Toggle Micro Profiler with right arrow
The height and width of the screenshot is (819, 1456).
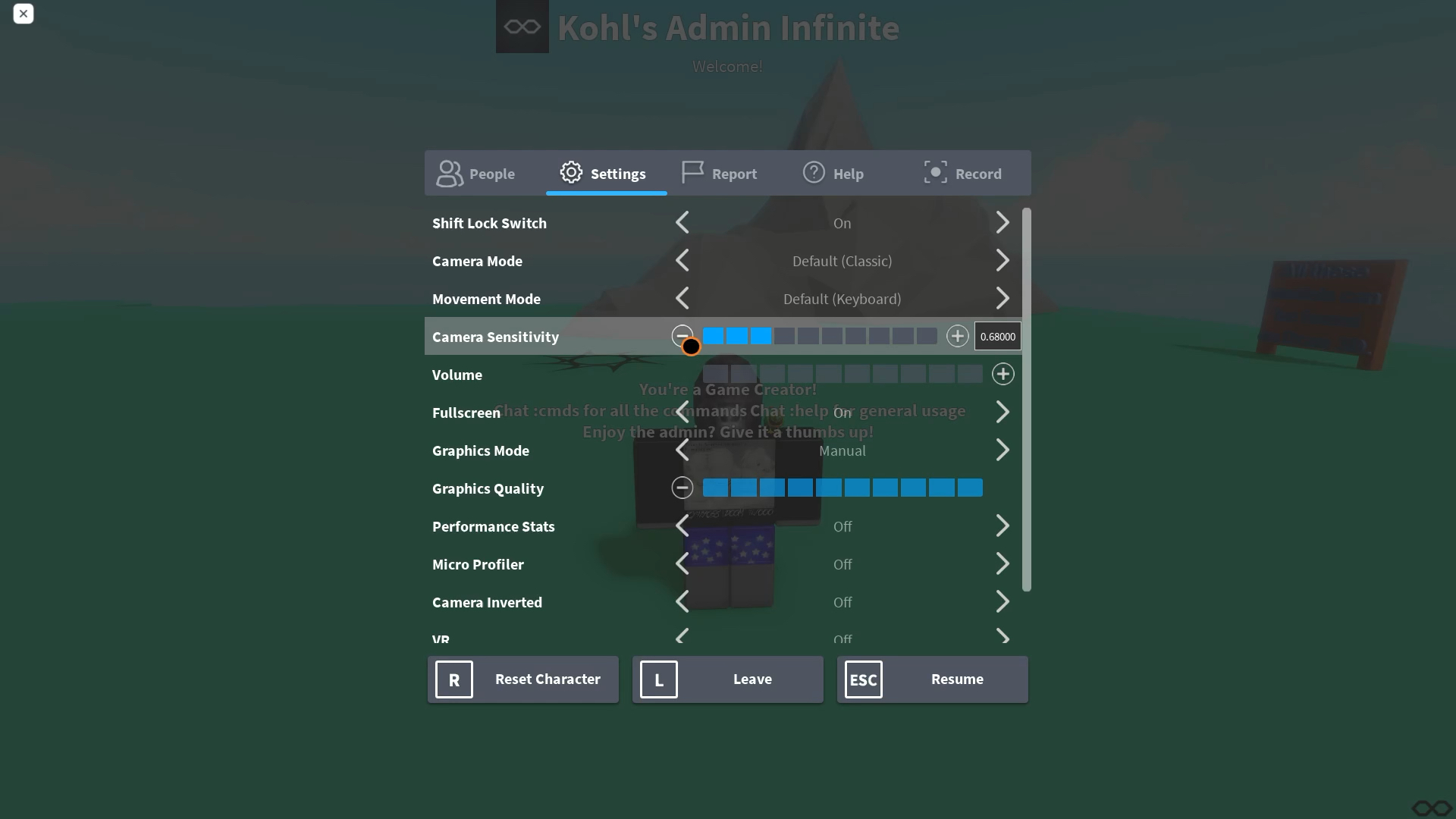point(1003,563)
